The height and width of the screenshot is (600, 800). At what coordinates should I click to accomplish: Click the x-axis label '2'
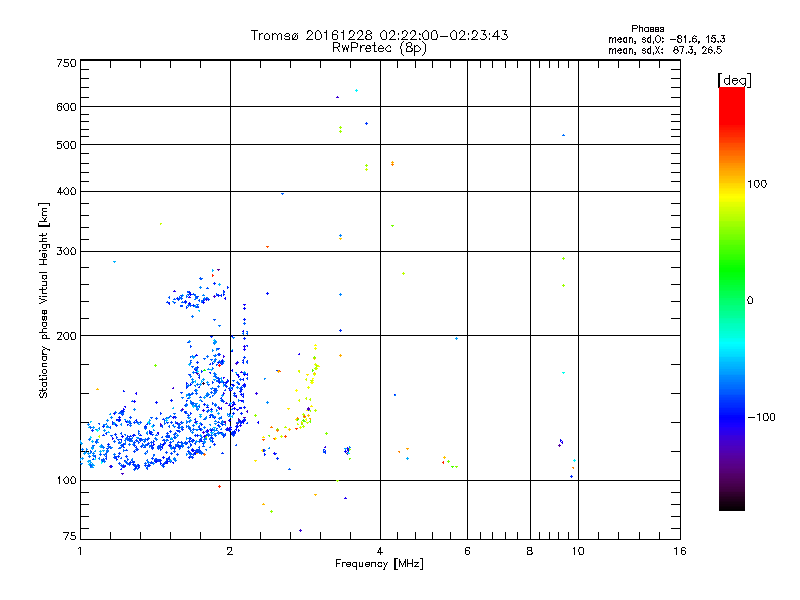230,551
